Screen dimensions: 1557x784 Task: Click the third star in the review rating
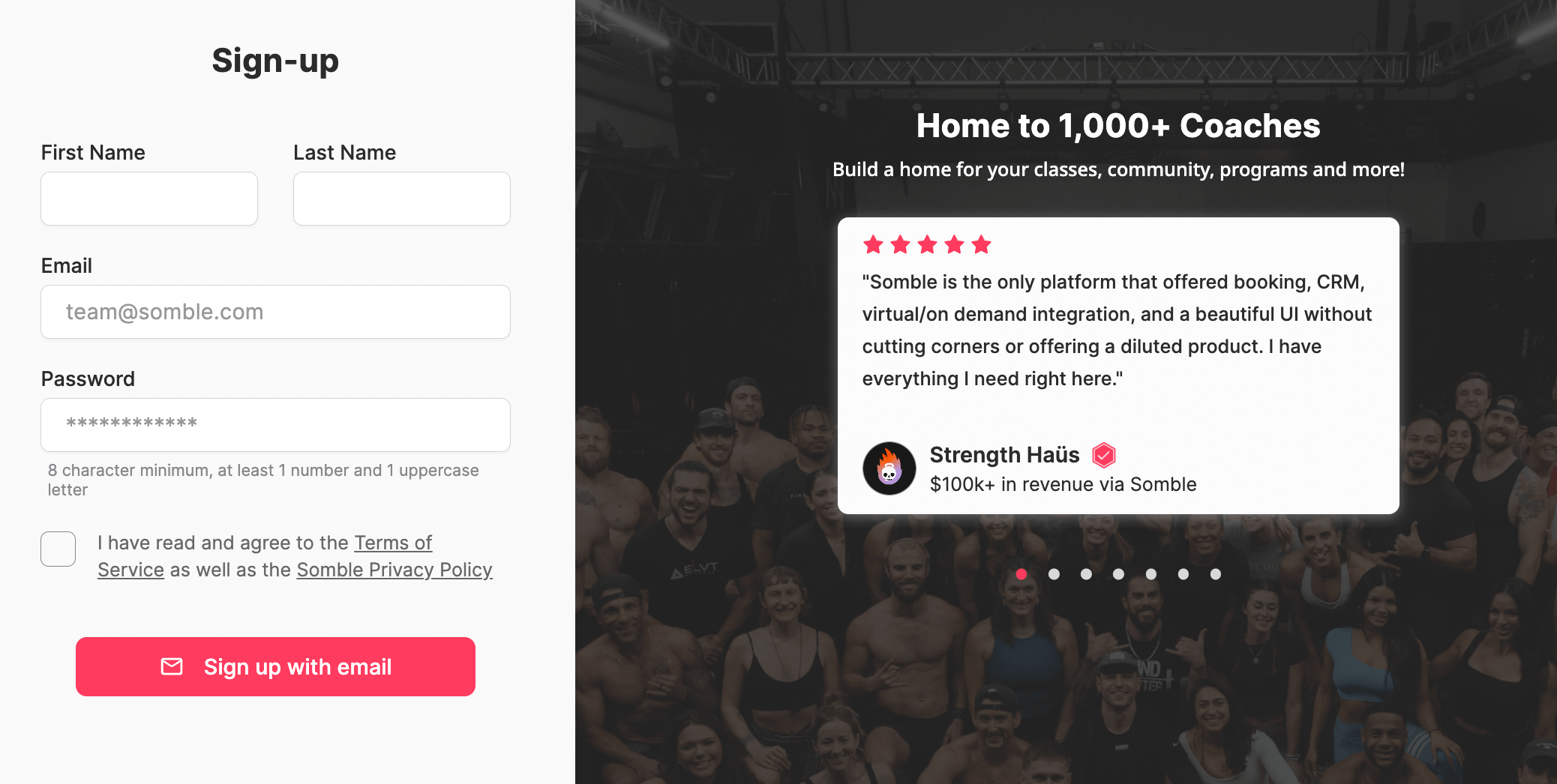coord(927,244)
